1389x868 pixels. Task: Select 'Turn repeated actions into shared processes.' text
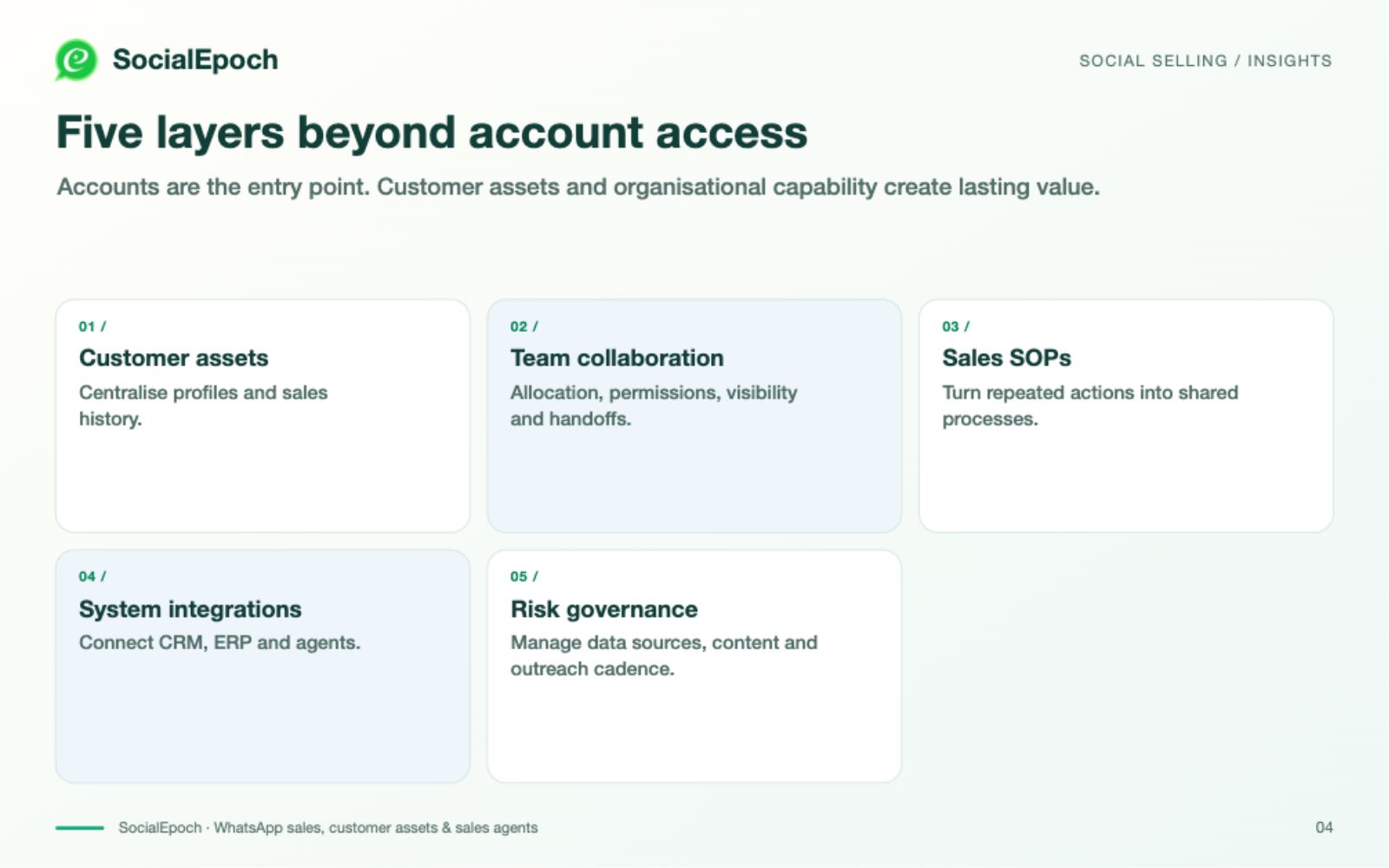pyautogui.click(x=1090, y=405)
